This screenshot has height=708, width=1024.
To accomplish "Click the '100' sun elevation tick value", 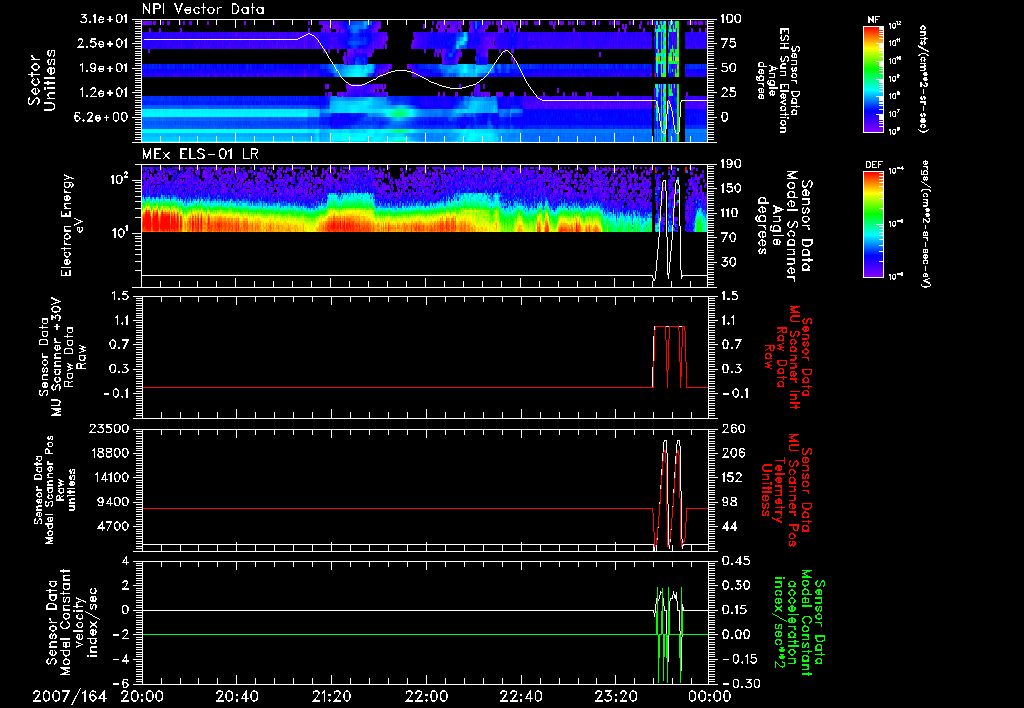I will click(x=731, y=19).
